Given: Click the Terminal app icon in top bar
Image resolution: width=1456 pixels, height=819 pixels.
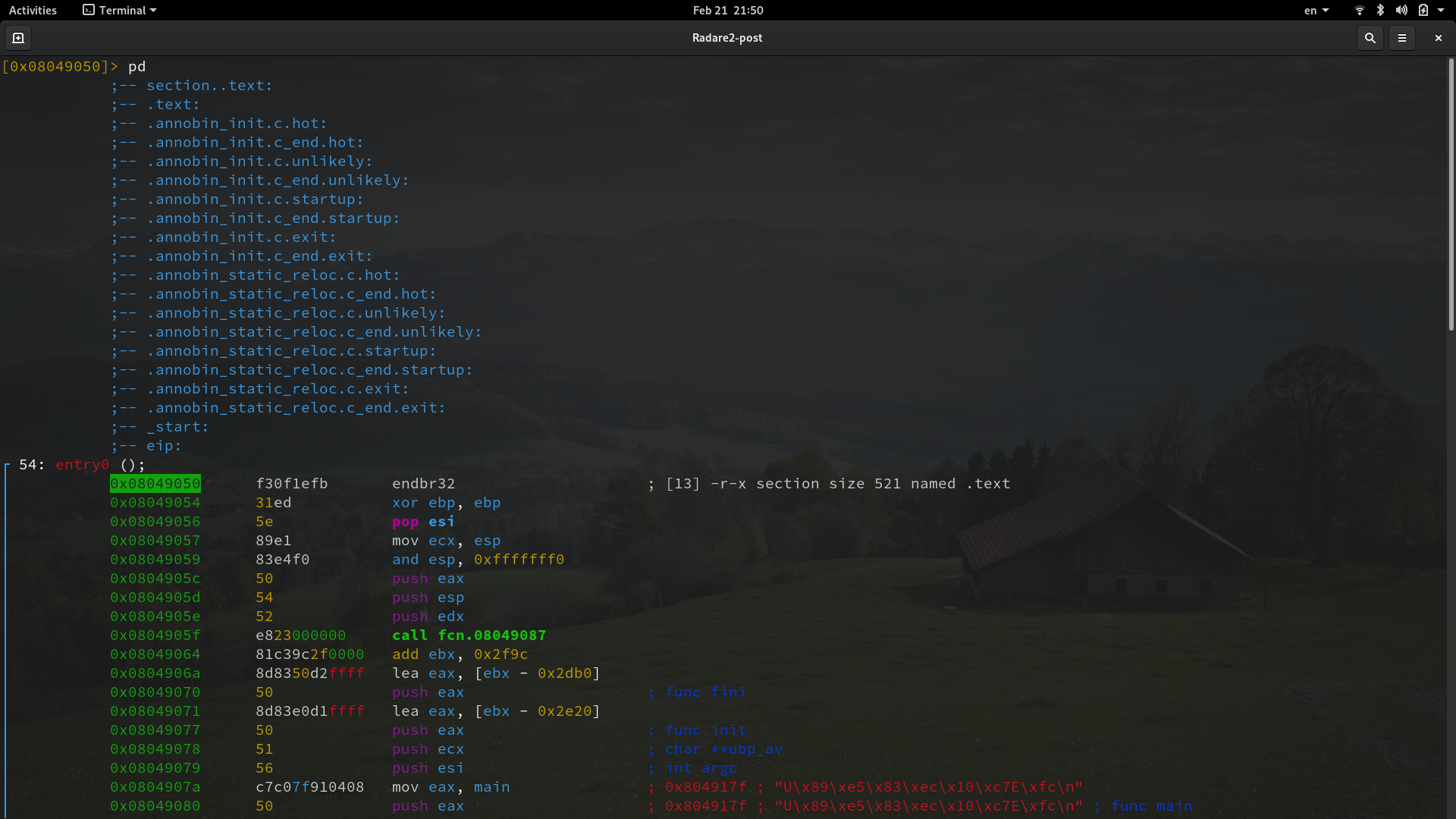Looking at the screenshot, I should [89, 11].
